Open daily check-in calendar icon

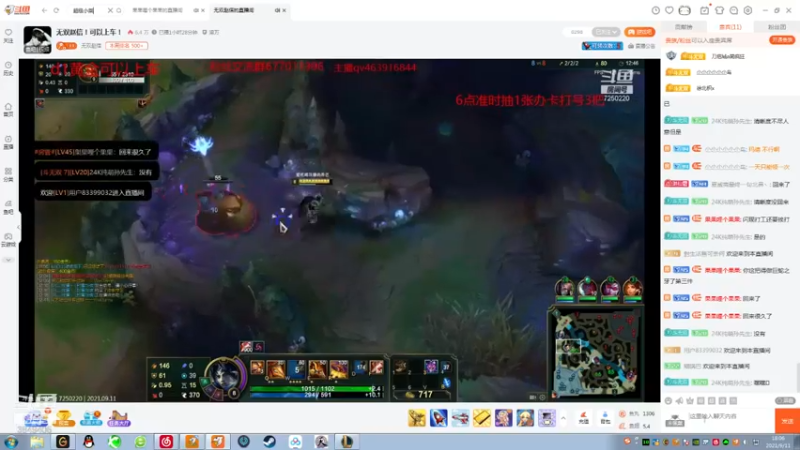[x=704, y=10]
